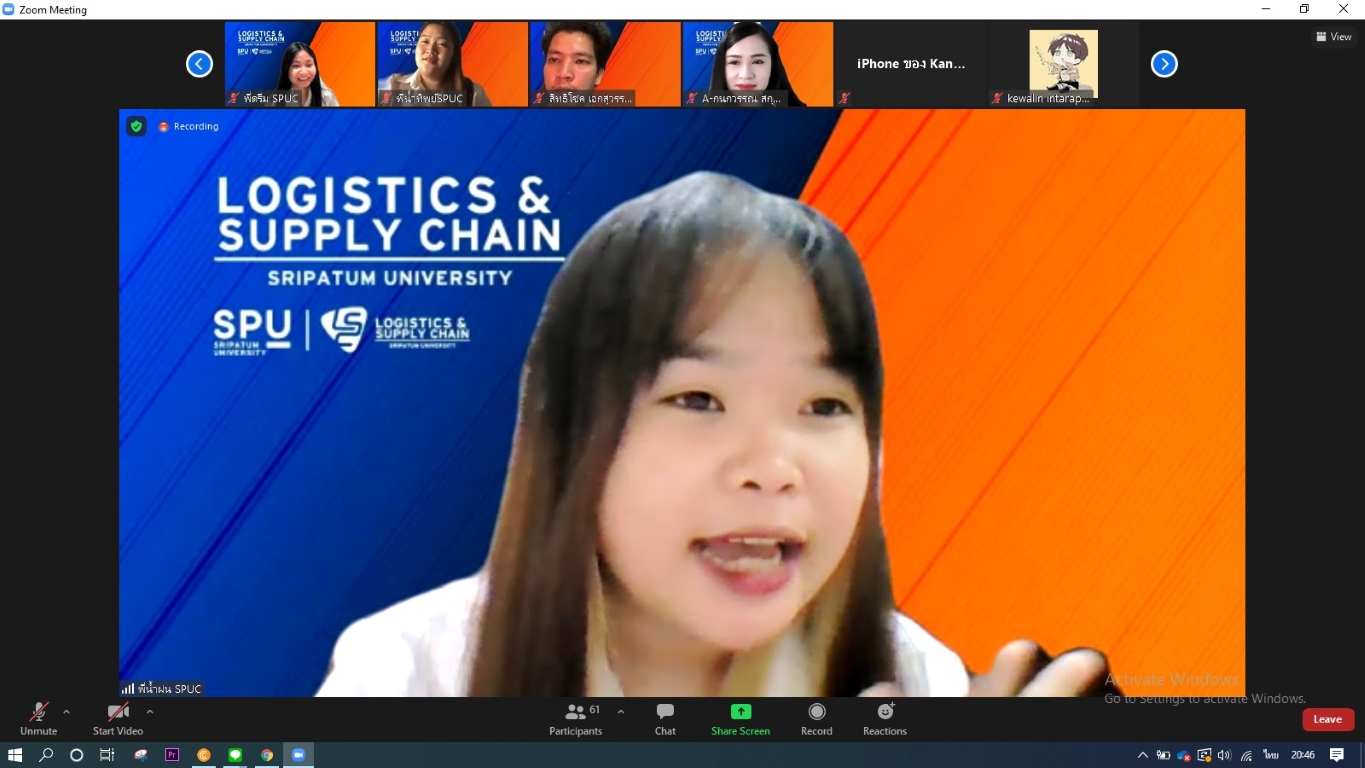Open the Reactions menu
1365x768 pixels.
885,718
